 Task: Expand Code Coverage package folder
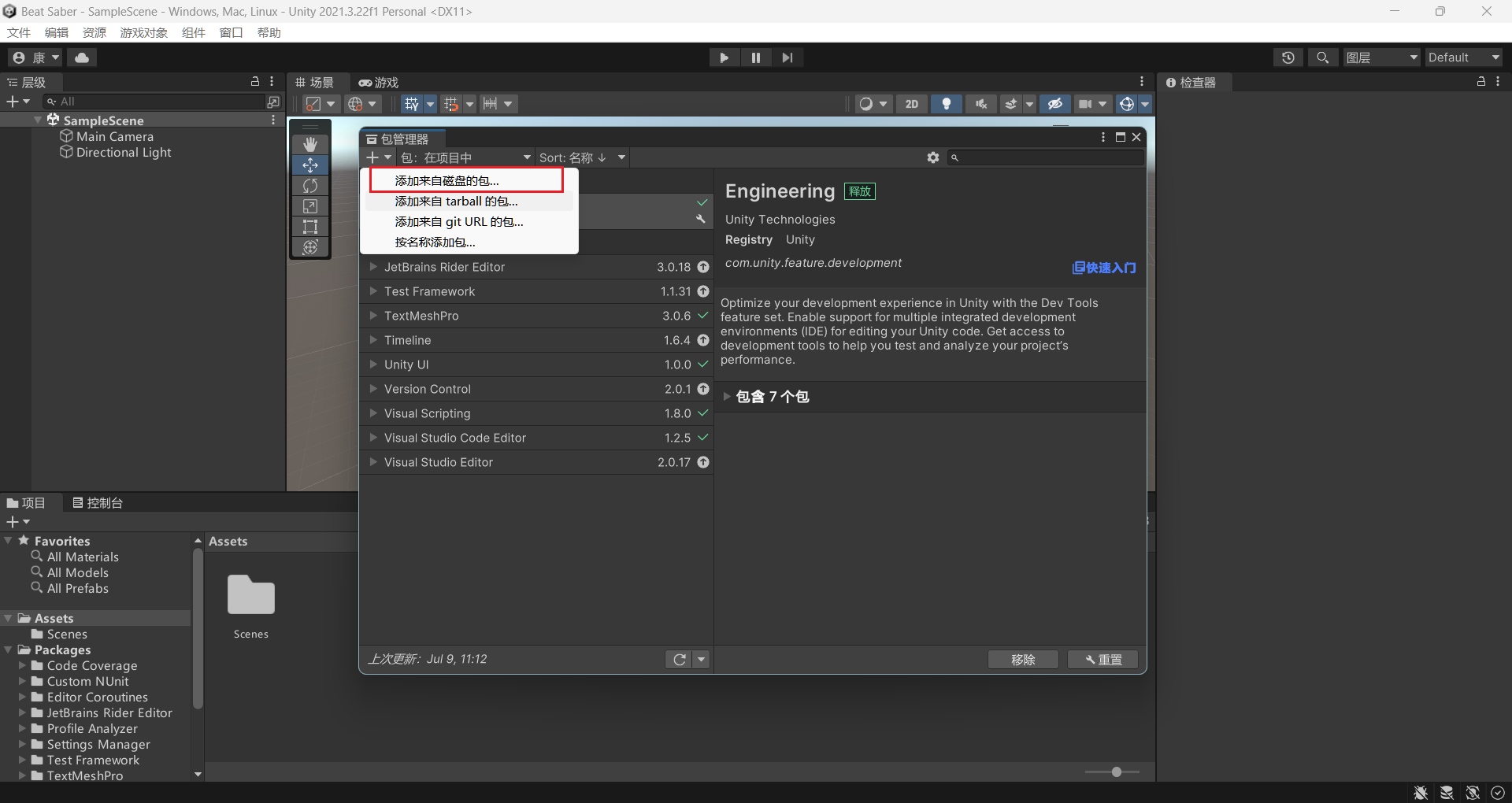(23, 665)
